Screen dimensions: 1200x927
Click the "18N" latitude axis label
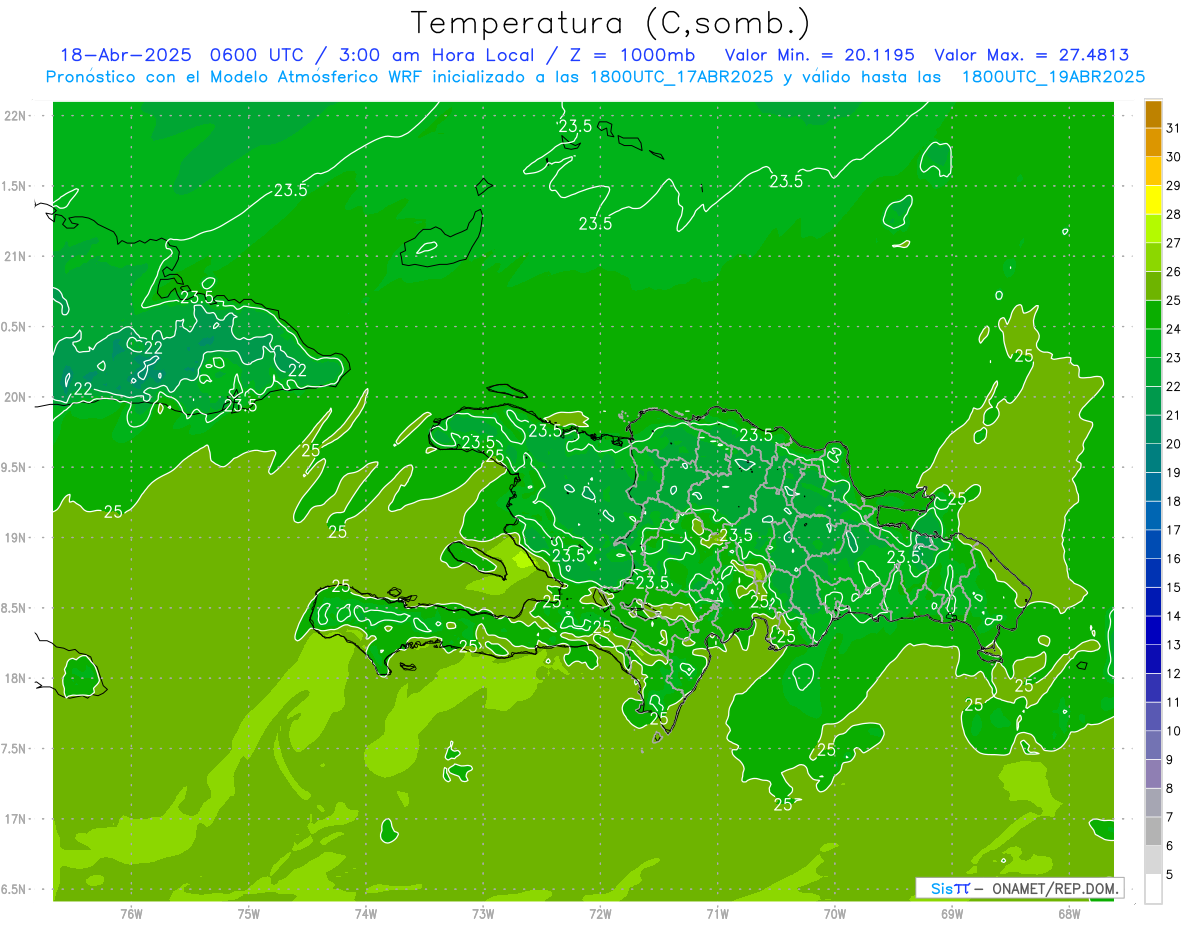click(16, 679)
